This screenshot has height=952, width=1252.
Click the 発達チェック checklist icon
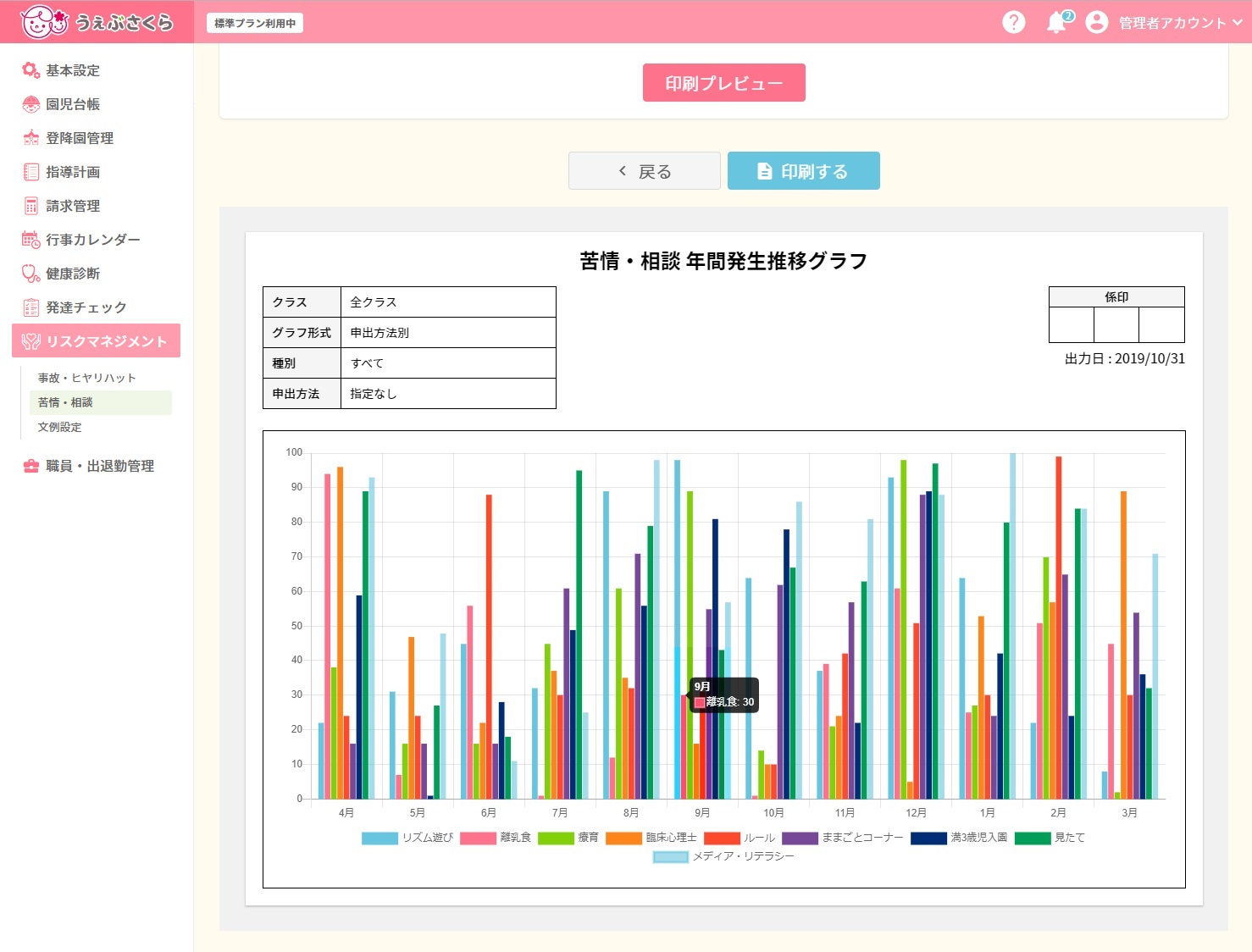pos(30,307)
